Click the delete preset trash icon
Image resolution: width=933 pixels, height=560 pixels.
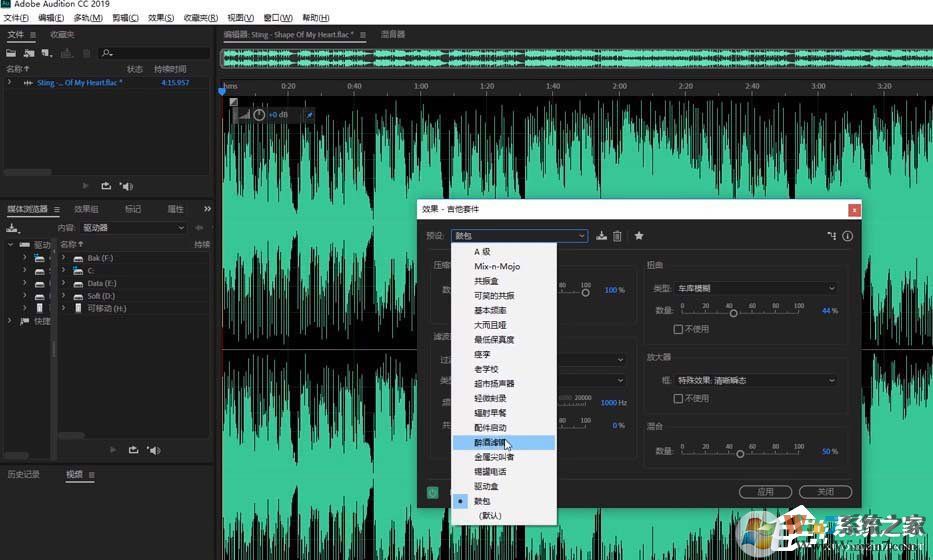pyautogui.click(x=617, y=236)
